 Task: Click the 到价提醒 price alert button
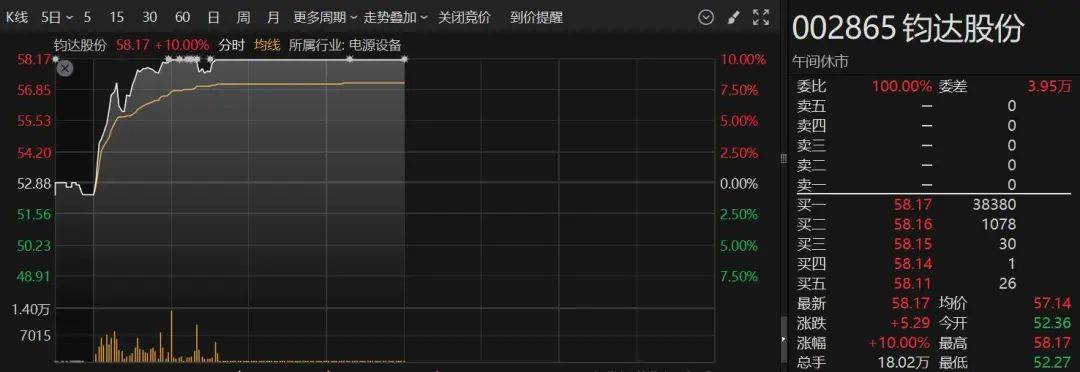(x=537, y=18)
